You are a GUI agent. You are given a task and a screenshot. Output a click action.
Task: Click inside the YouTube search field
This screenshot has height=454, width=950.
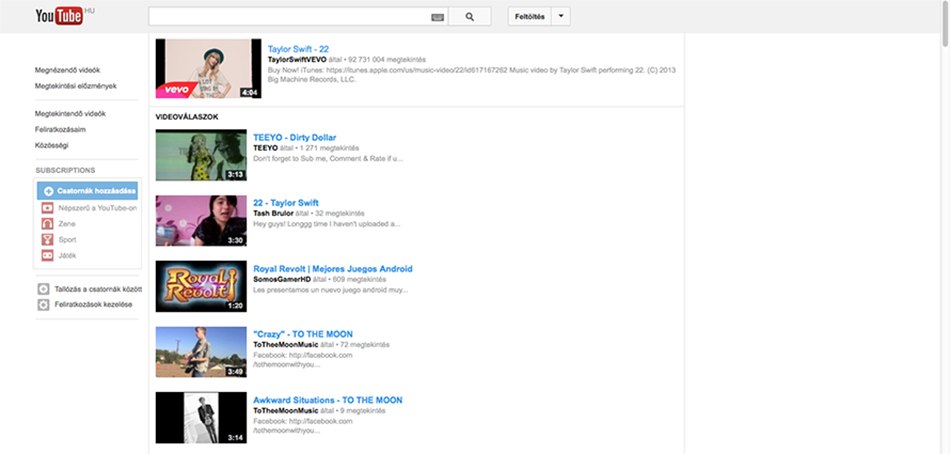click(288, 16)
